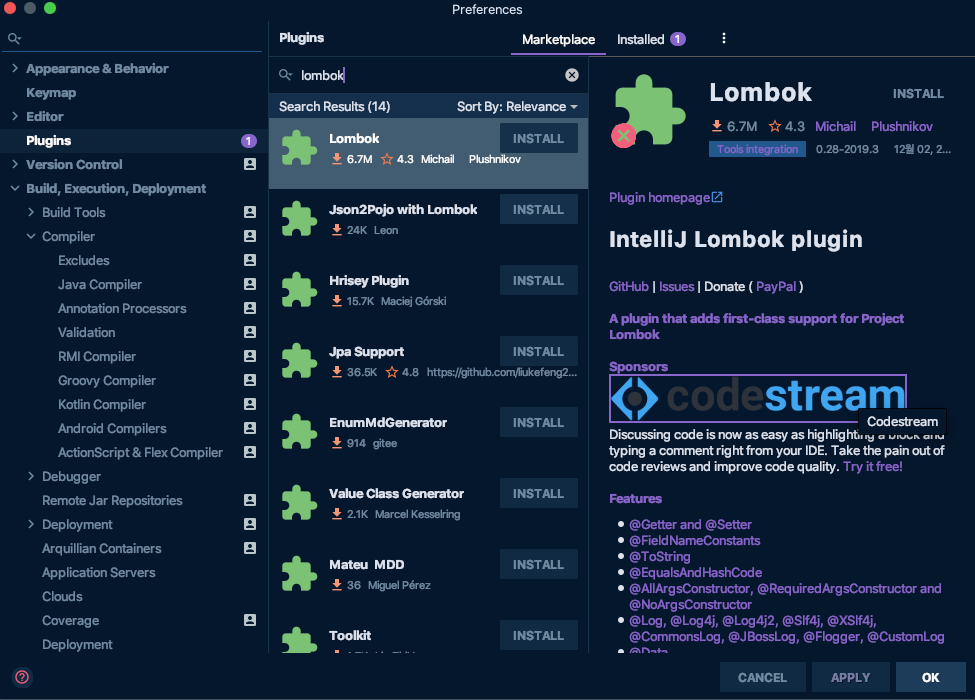The height and width of the screenshot is (700, 975).
Task: Click the plugin homepage external link icon
Action: click(x=717, y=197)
